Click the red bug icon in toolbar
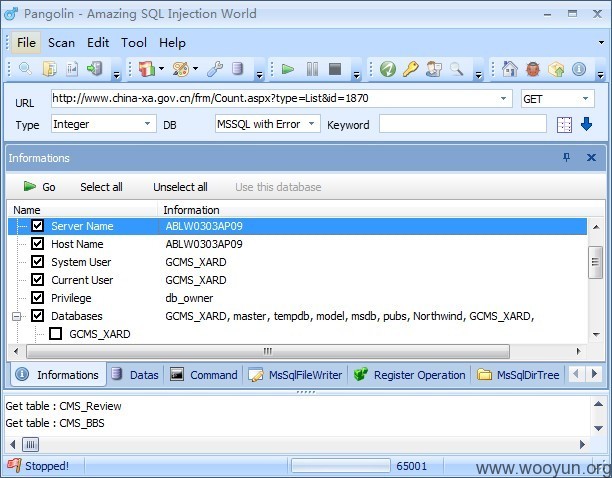 tap(533, 69)
